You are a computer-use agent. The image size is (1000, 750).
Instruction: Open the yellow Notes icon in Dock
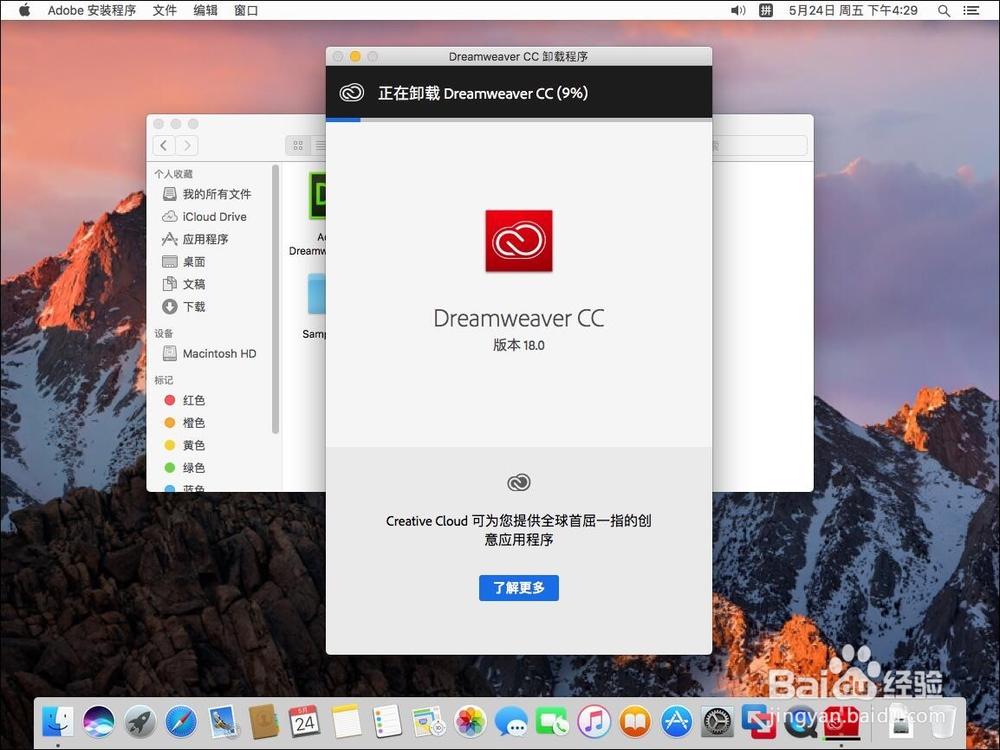point(346,722)
